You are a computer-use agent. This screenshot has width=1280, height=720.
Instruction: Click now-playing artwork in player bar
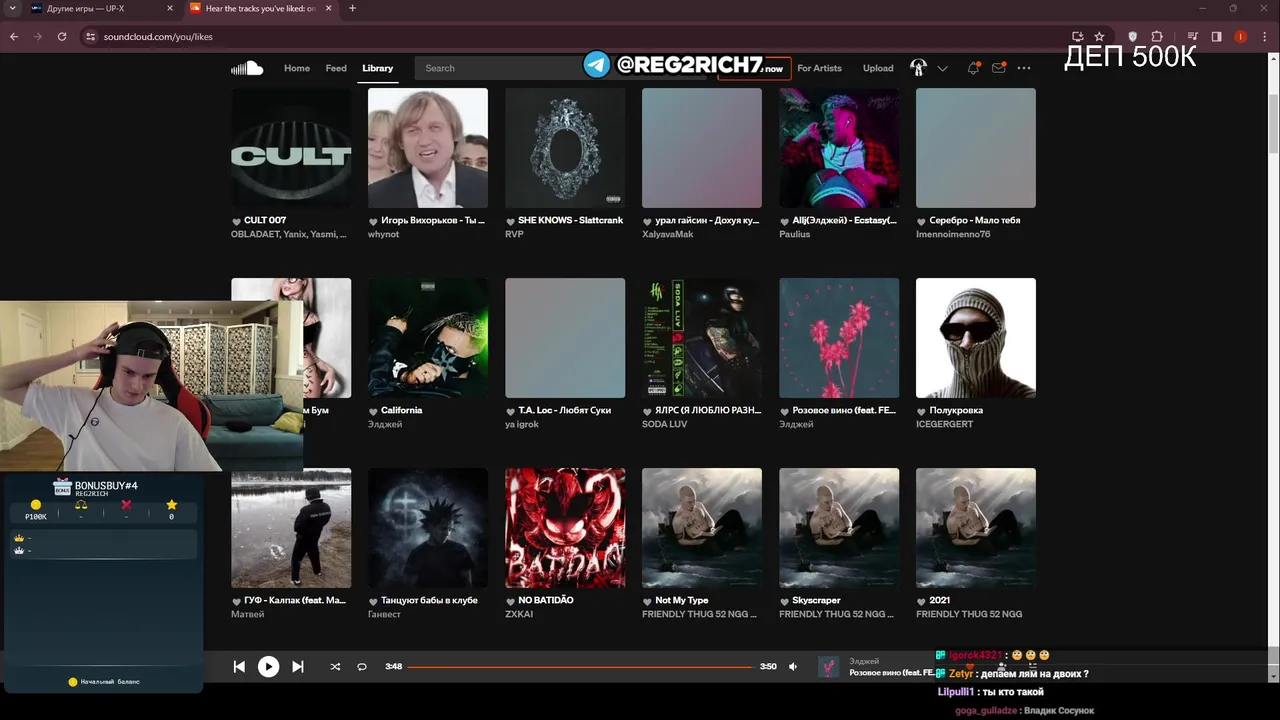pos(829,667)
